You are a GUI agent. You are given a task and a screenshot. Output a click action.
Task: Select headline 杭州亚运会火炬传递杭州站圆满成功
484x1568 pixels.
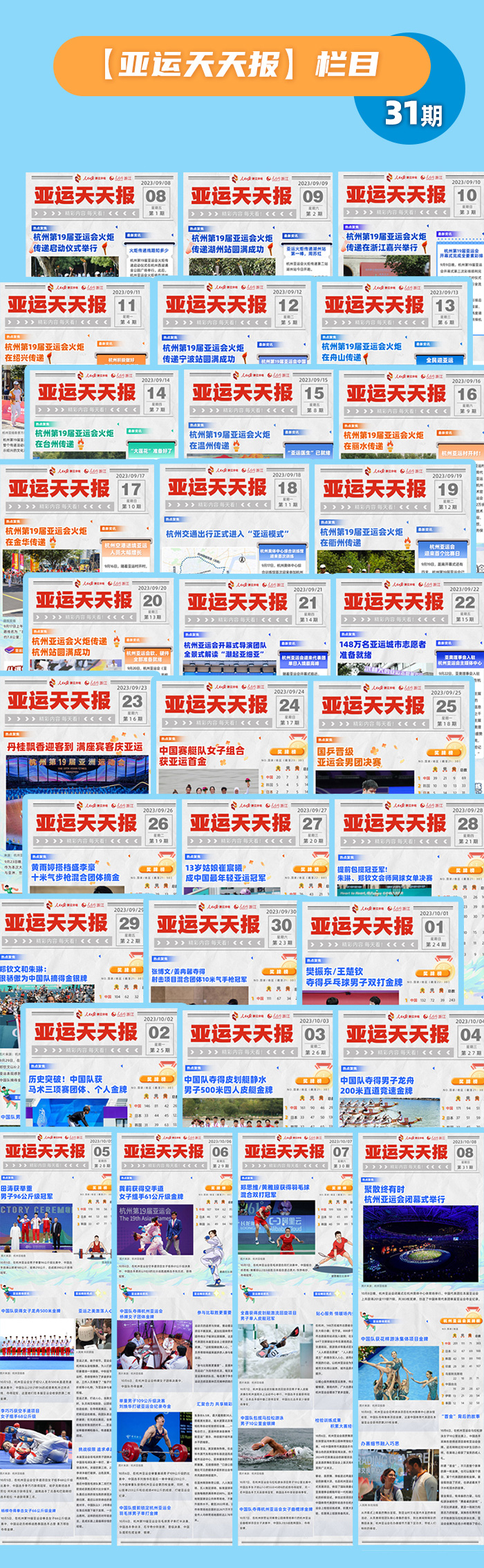69,646
